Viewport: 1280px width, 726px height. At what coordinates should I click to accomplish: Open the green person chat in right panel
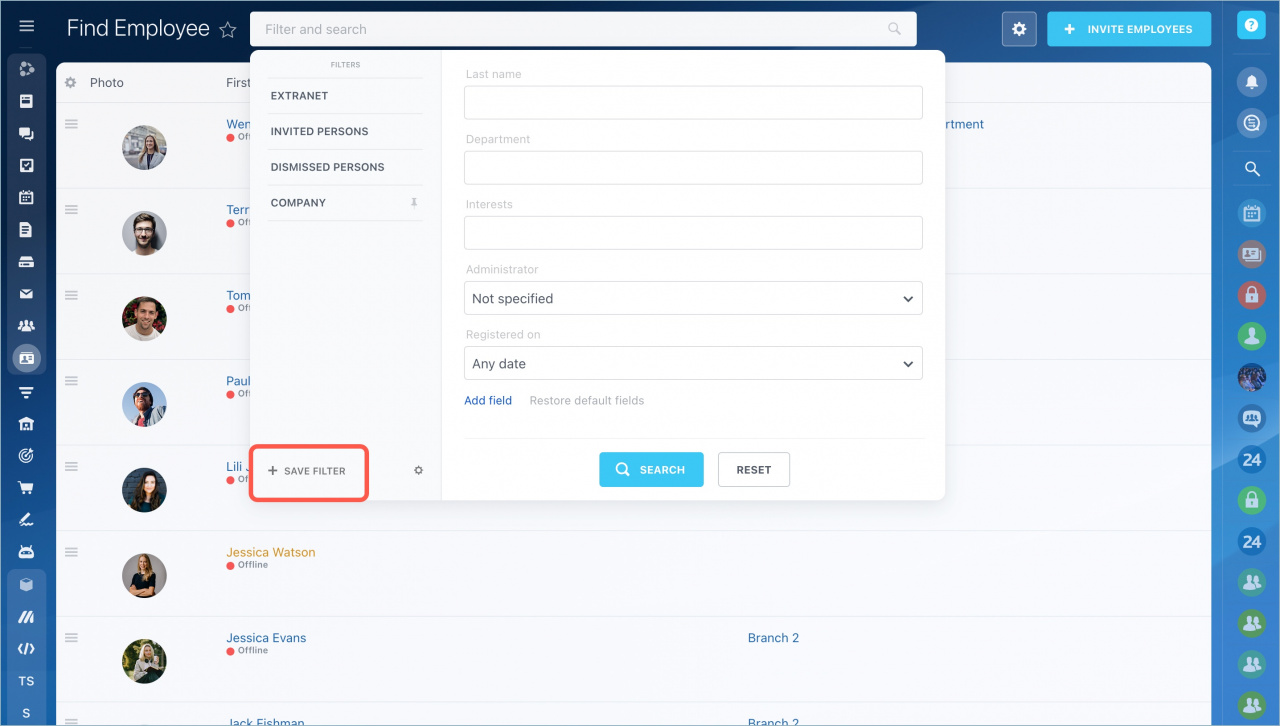click(1251, 335)
